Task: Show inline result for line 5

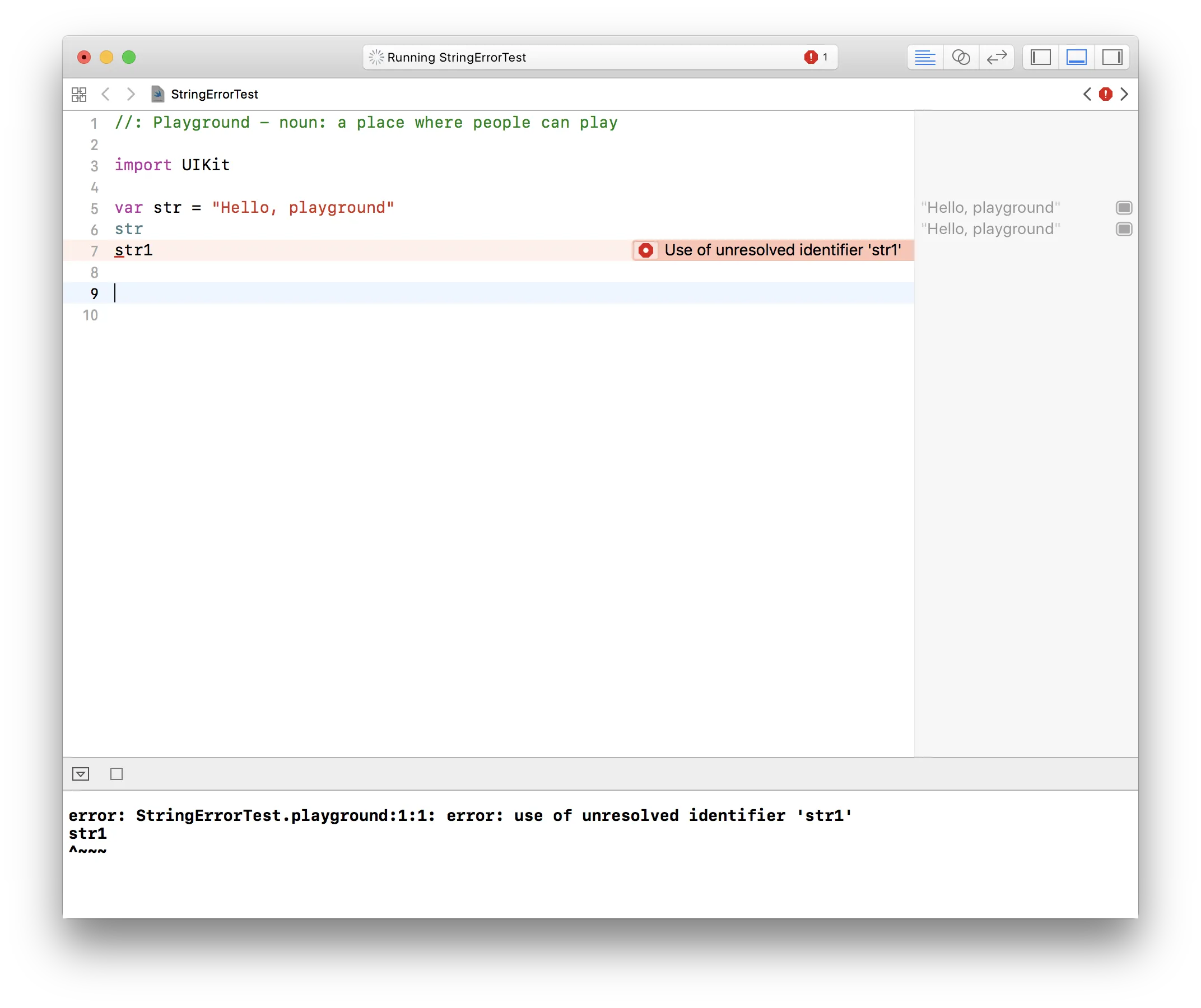Action: pos(1124,208)
